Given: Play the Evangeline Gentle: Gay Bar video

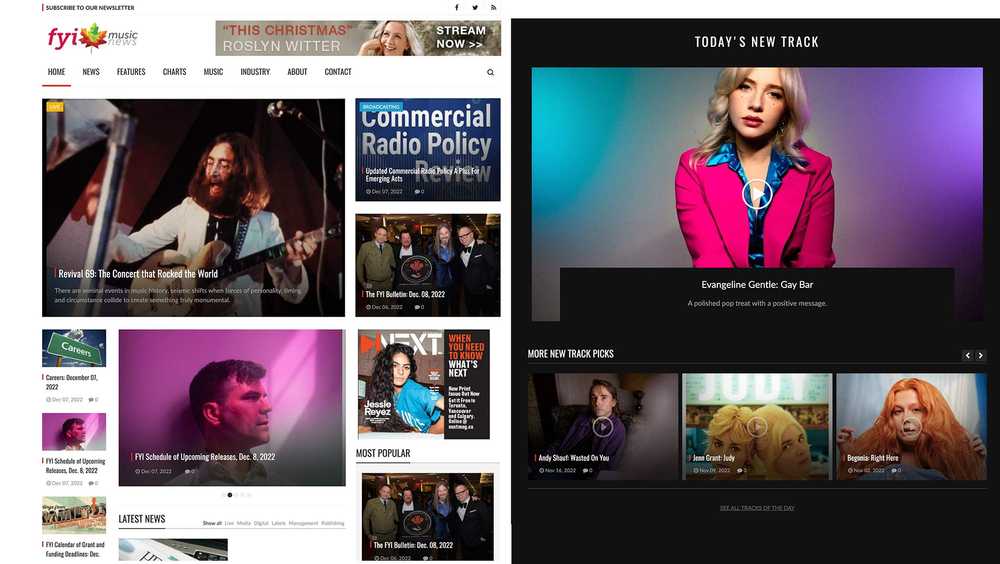Looking at the screenshot, I should point(757,194).
